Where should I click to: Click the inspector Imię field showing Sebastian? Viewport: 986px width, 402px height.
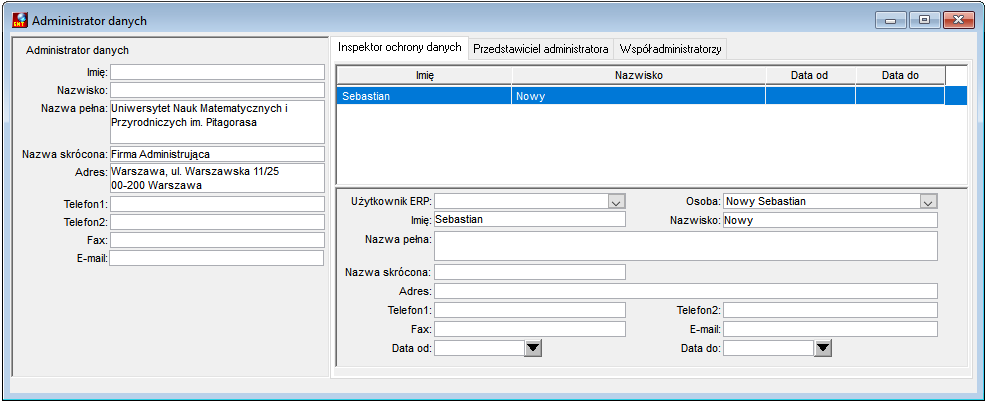tap(530, 219)
